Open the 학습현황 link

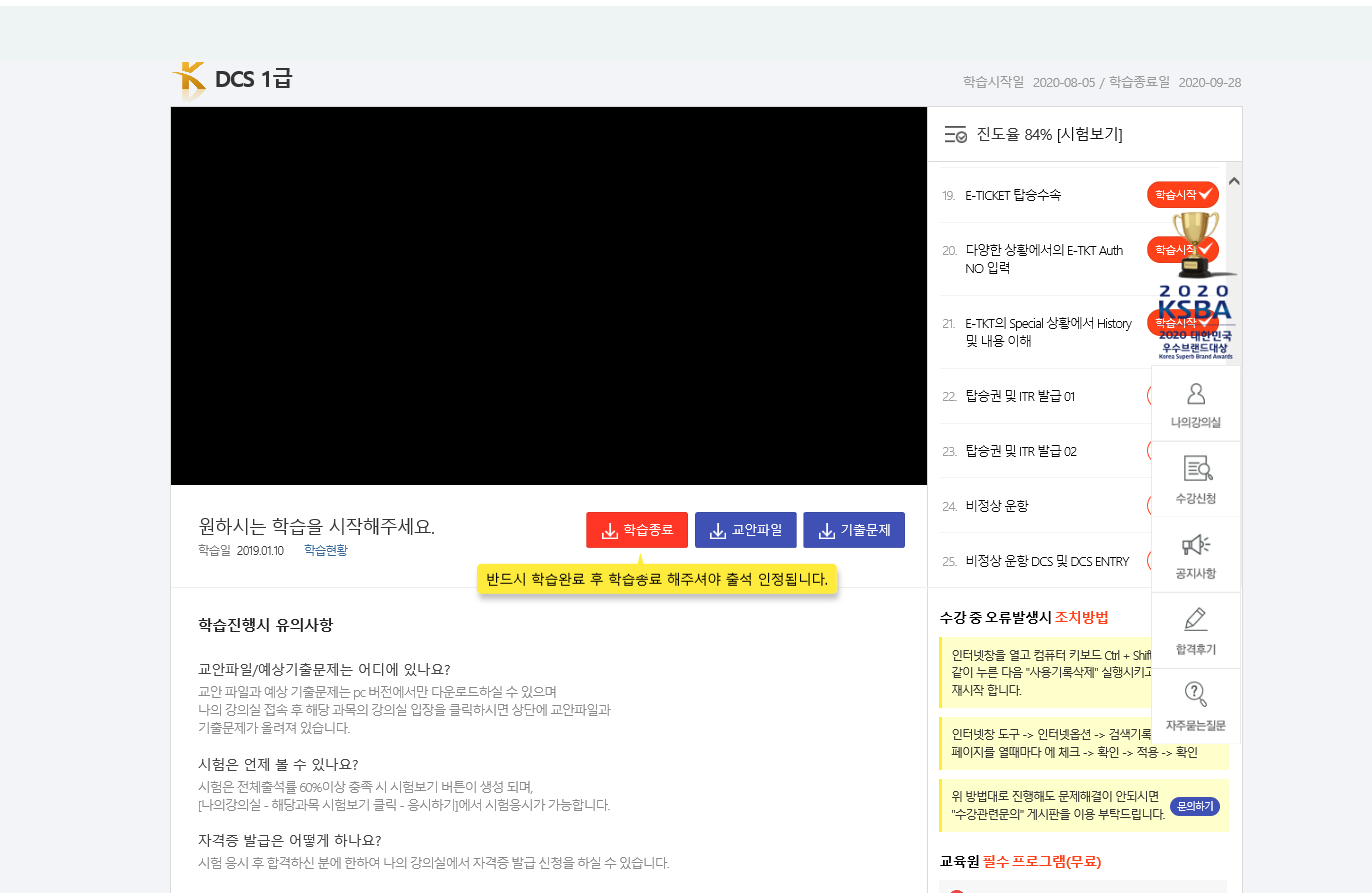pos(325,550)
